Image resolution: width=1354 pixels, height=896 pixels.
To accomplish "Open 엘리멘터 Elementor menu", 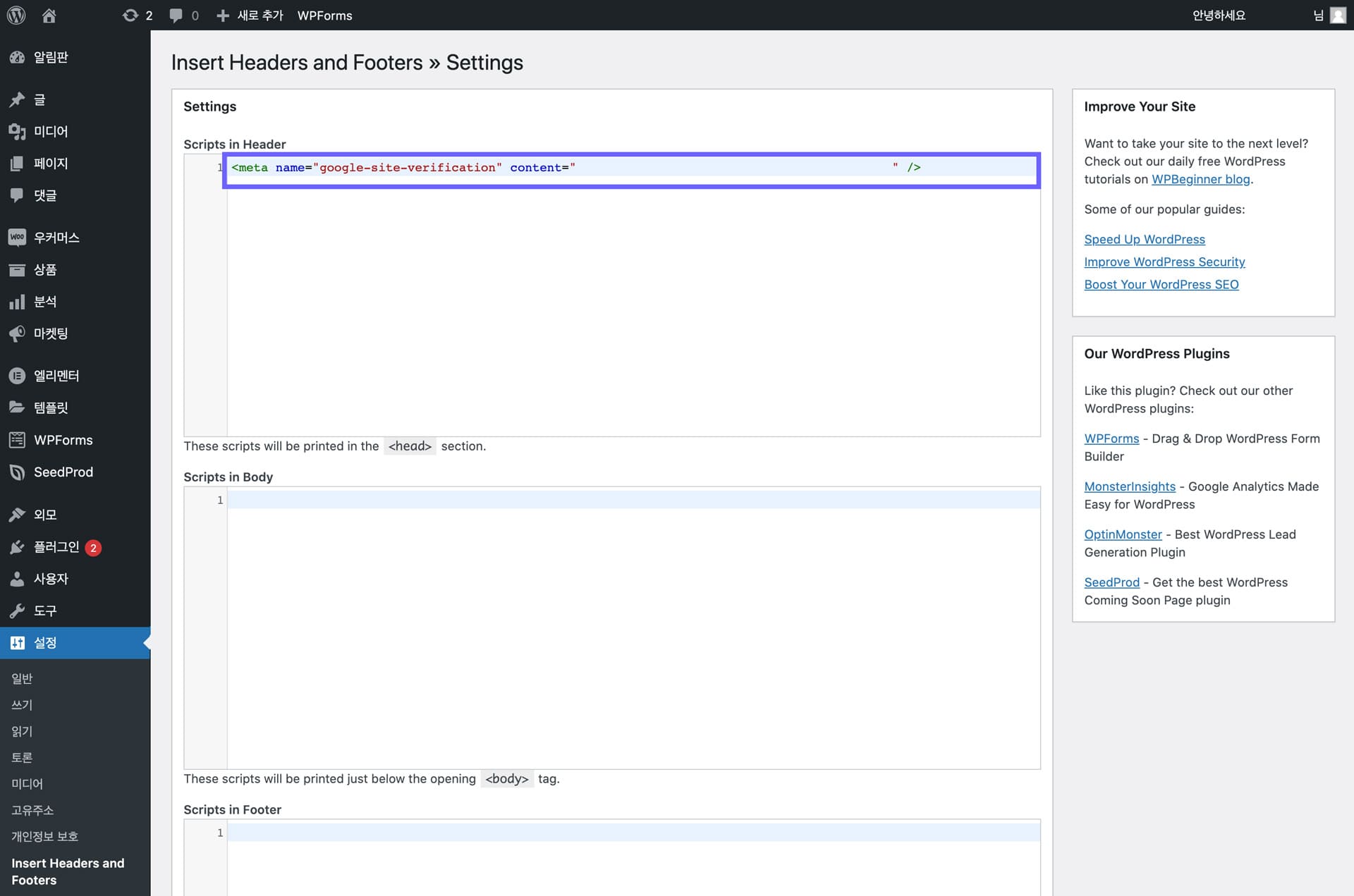I will tap(56, 376).
